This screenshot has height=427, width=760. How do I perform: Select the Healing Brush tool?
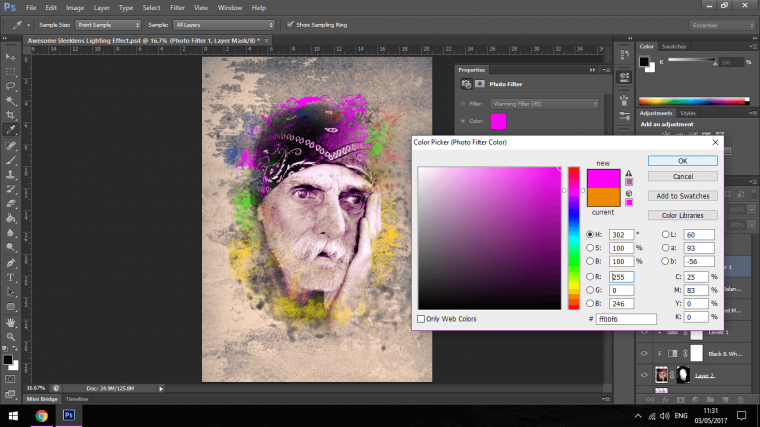(10, 146)
